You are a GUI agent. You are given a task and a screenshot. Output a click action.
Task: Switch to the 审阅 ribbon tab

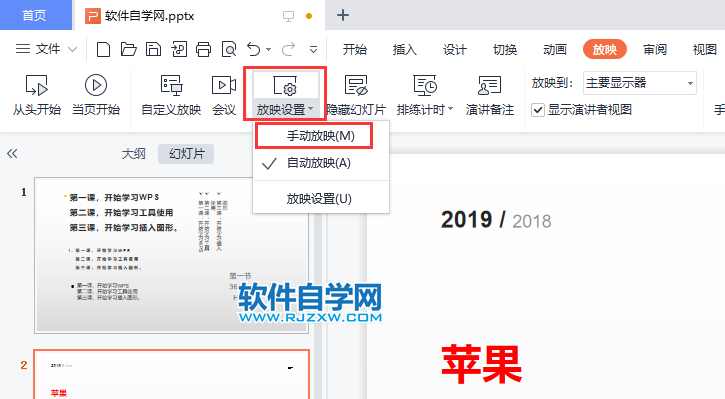[x=655, y=49]
